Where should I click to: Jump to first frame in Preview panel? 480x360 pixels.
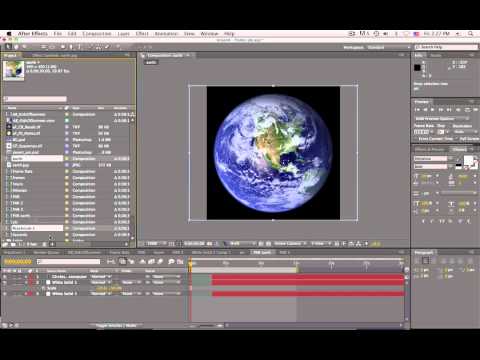point(417,109)
